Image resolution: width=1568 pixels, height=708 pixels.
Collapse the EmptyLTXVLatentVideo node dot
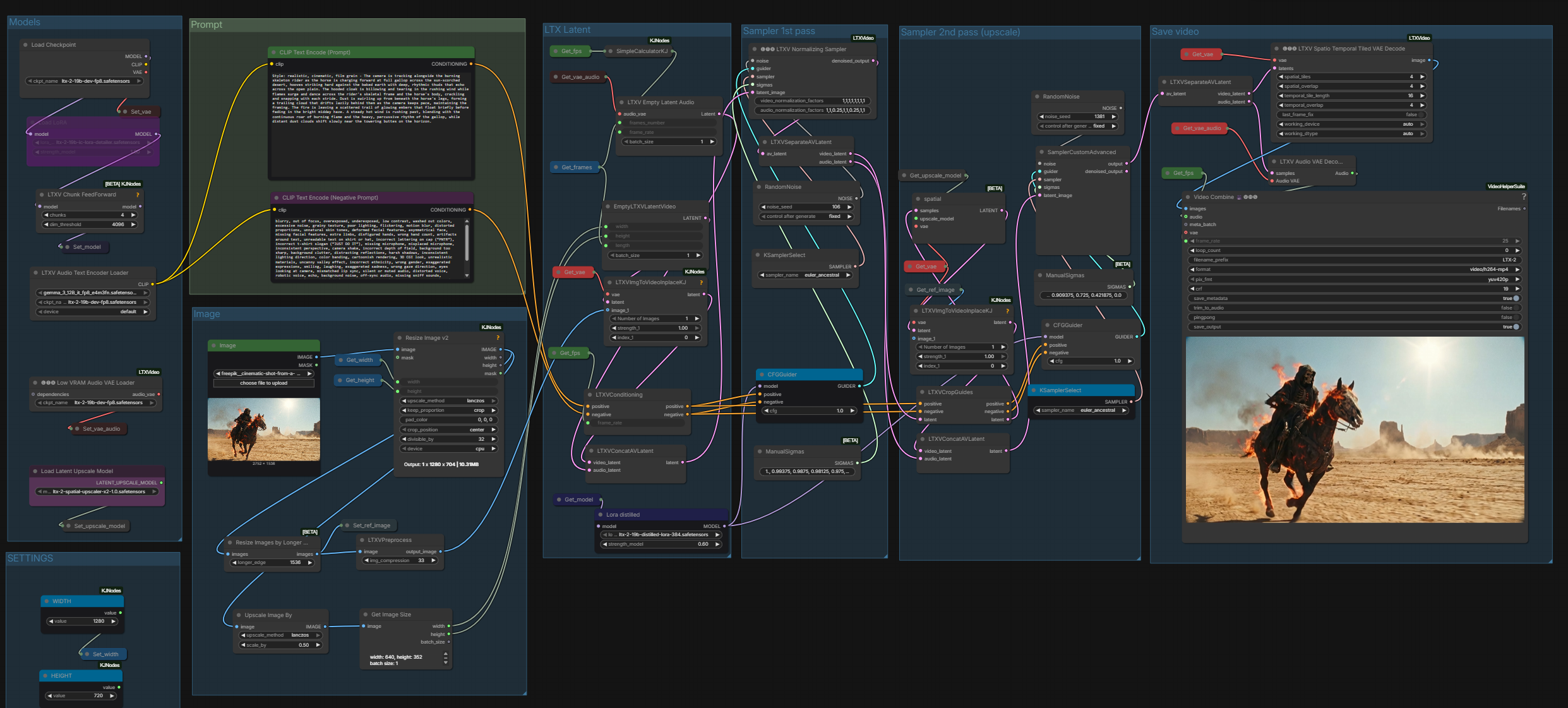[x=607, y=207]
